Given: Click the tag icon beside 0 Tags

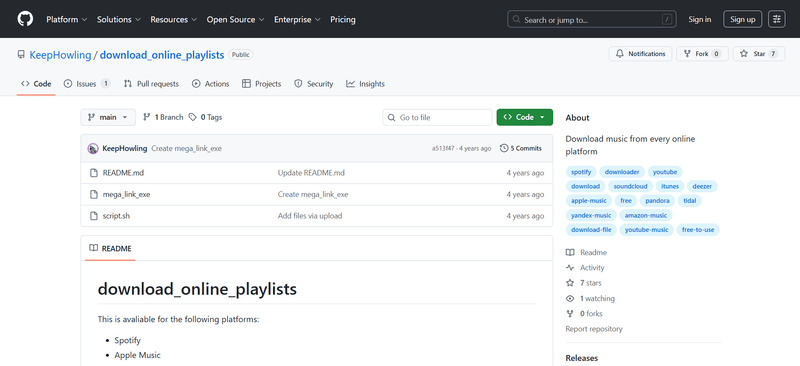Looking at the screenshot, I should 192,117.
